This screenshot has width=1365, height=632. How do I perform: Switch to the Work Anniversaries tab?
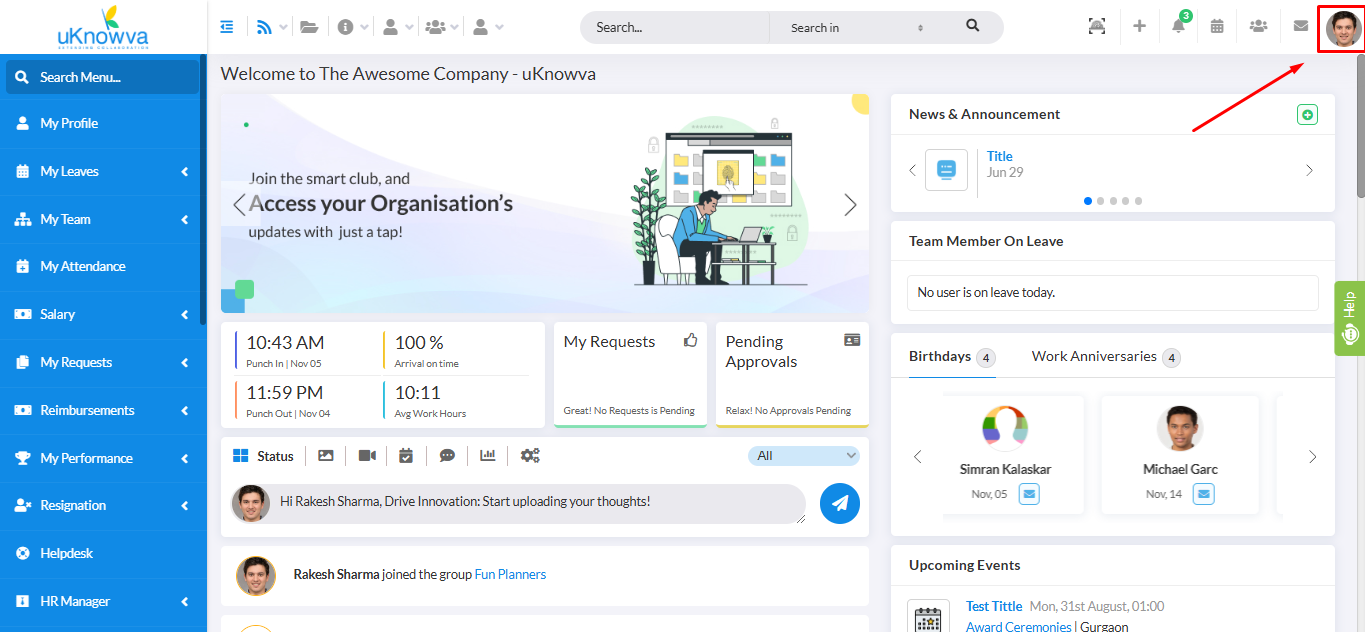coord(1106,357)
